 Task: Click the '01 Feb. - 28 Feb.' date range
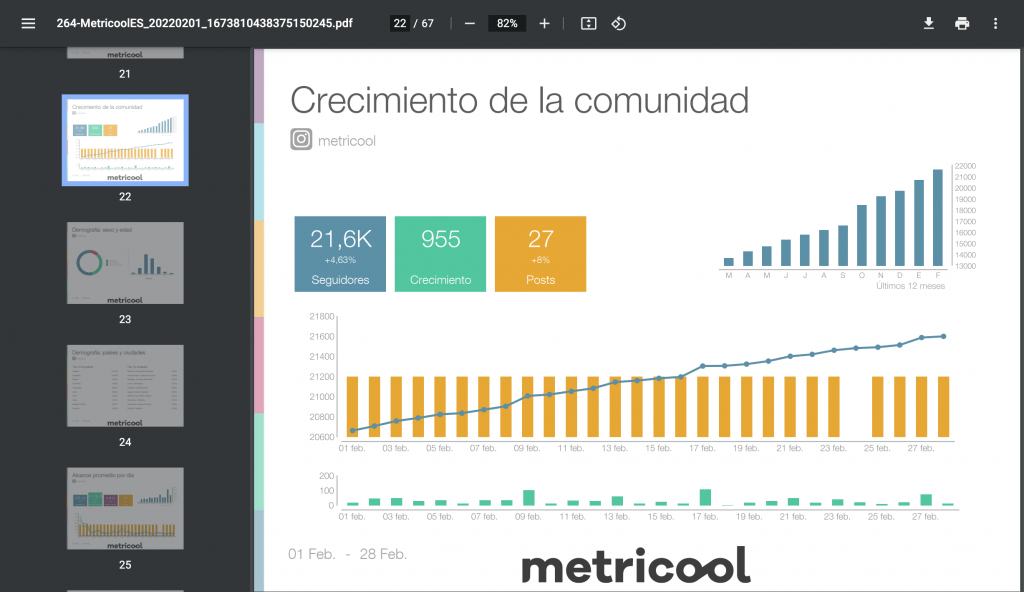pyautogui.click(x=347, y=554)
